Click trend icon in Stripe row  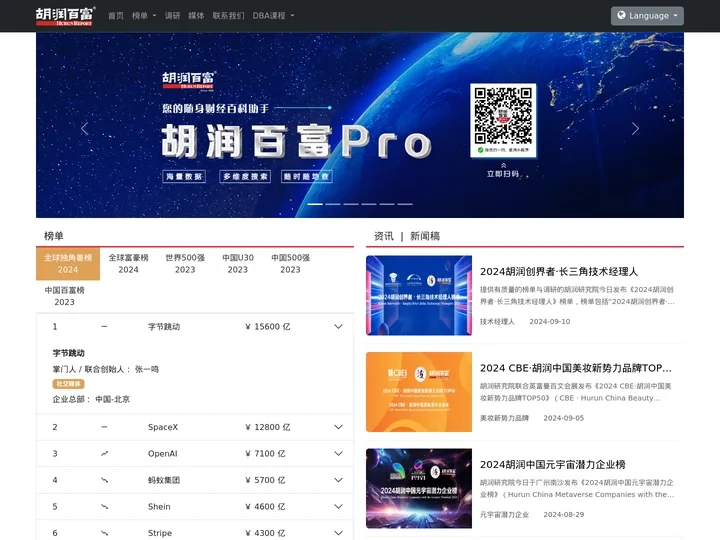point(104,533)
